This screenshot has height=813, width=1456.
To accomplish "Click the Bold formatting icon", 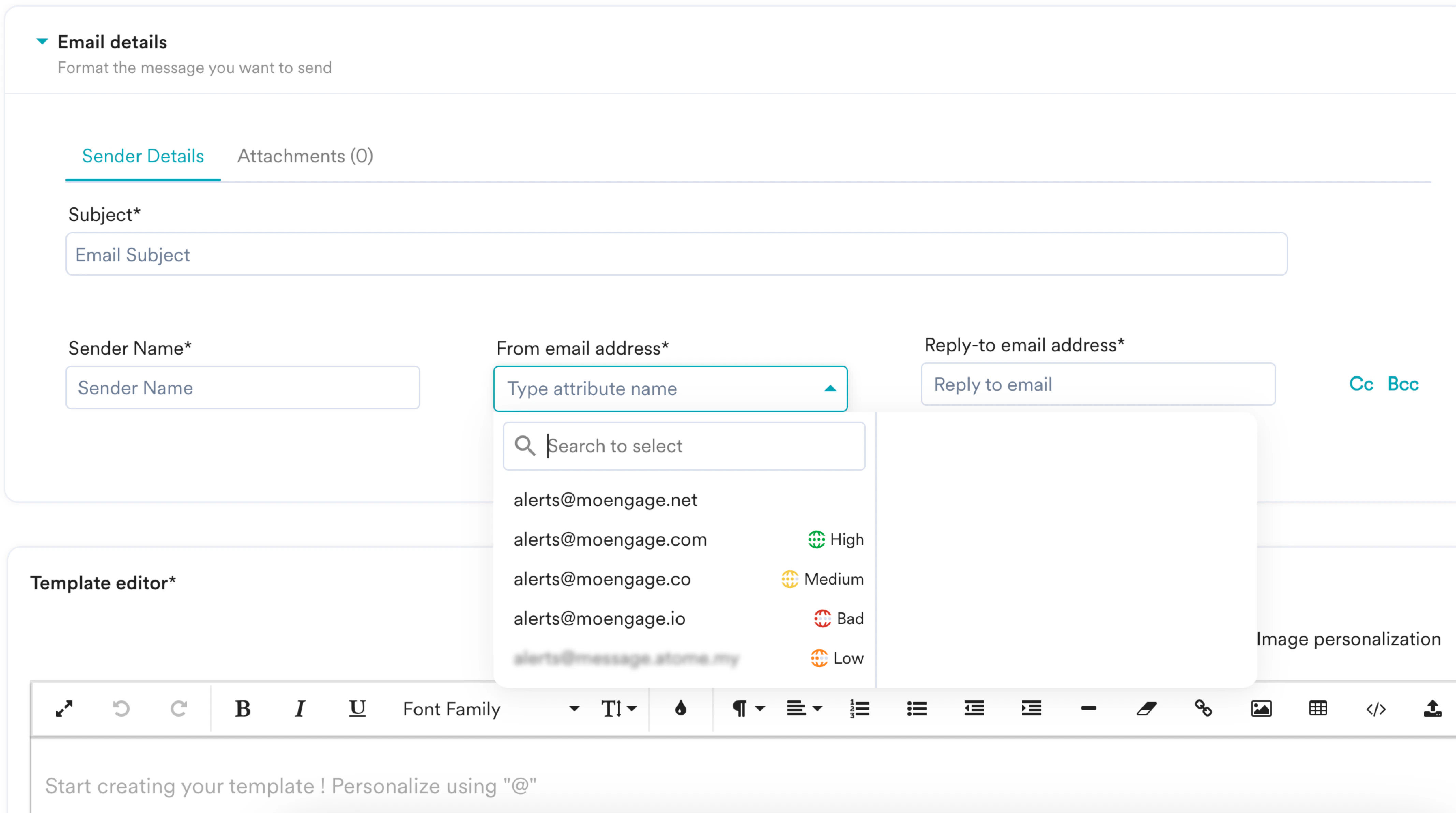I will tap(243, 709).
